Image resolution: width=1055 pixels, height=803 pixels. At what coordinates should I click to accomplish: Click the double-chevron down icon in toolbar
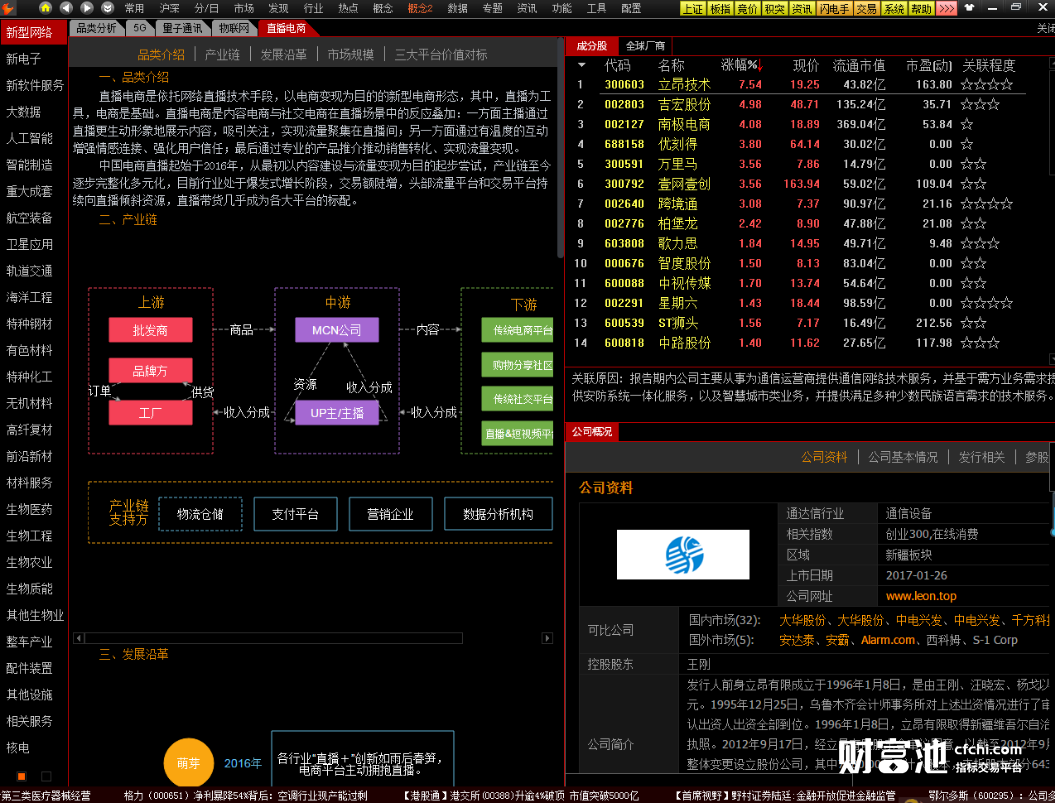[107, 8]
